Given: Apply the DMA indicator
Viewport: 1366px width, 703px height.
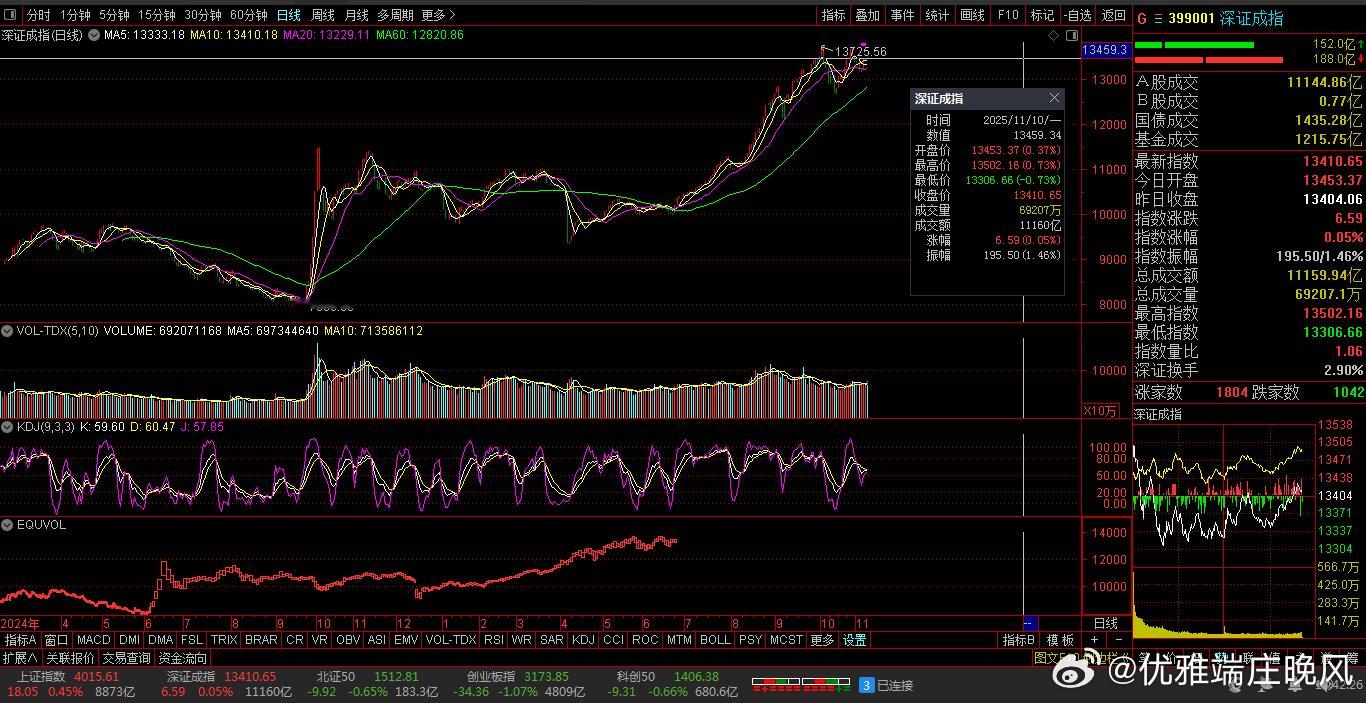Looking at the screenshot, I should 161,640.
